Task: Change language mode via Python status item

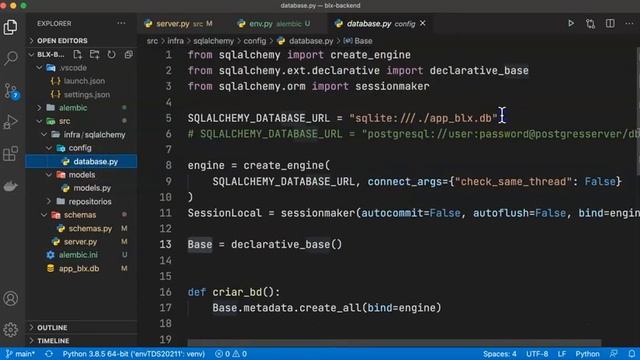Action: (587, 354)
